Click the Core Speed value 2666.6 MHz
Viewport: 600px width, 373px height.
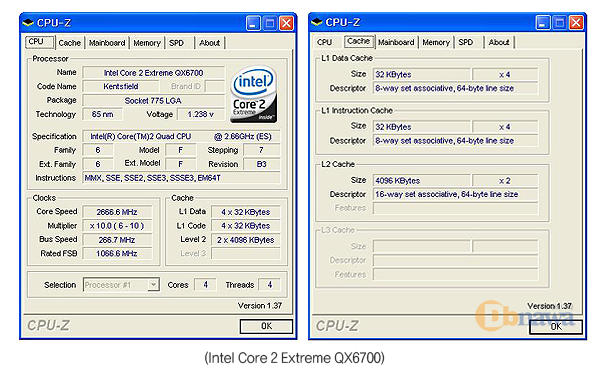[117, 212]
